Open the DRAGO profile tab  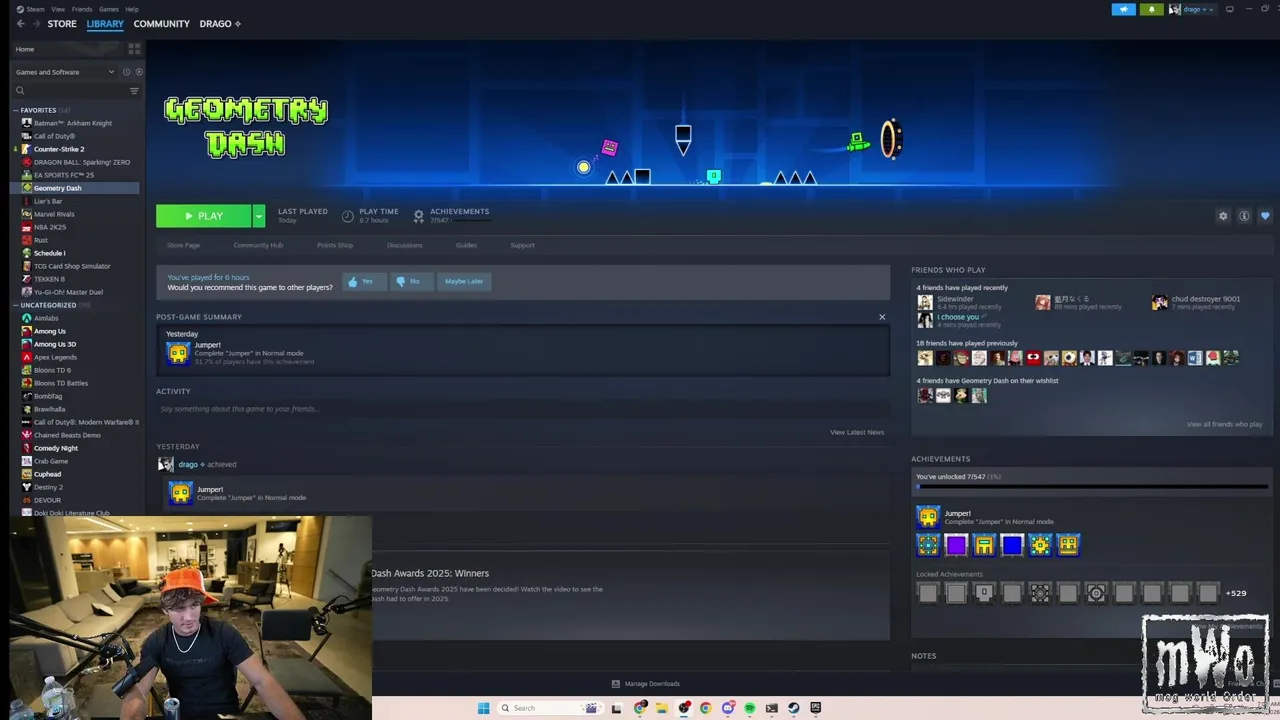pos(220,24)
